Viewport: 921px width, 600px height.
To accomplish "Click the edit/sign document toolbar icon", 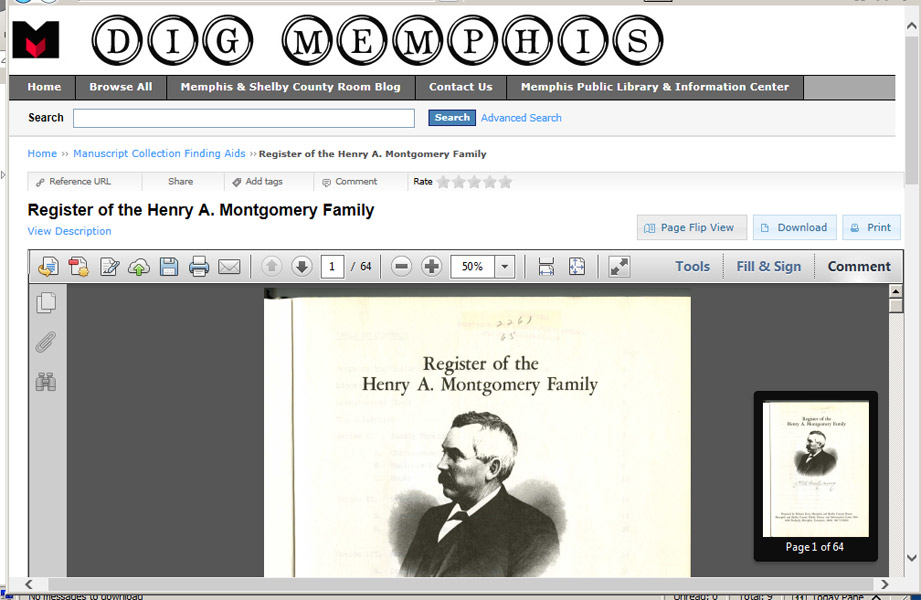I will pos(109,267).
